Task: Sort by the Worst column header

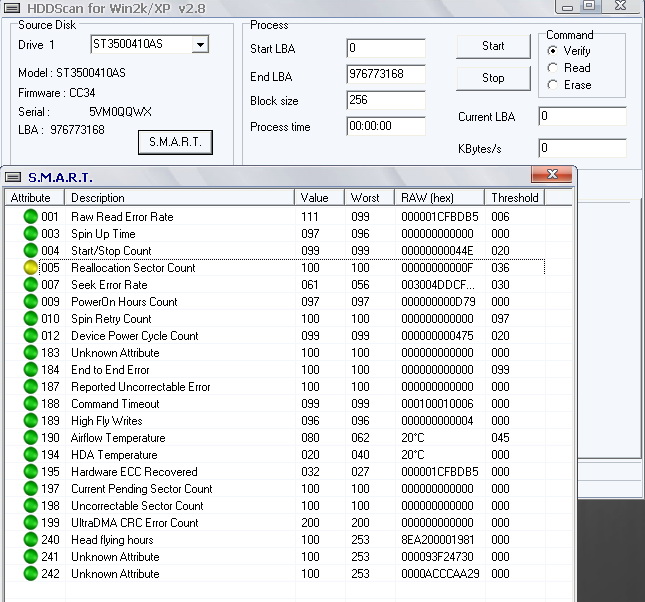Action: (x=369, y=198)
